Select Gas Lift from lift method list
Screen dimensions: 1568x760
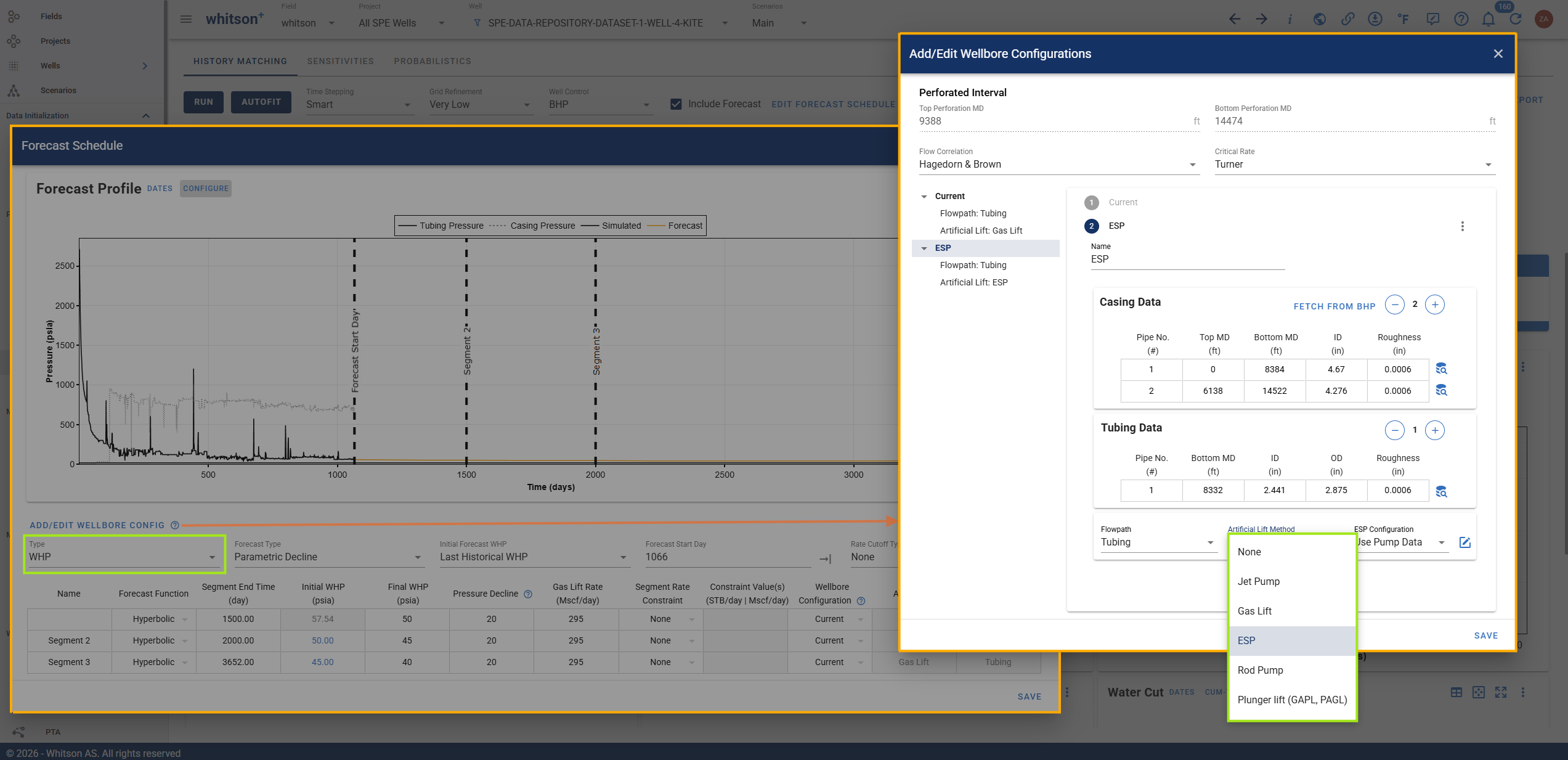point(1292,611)
